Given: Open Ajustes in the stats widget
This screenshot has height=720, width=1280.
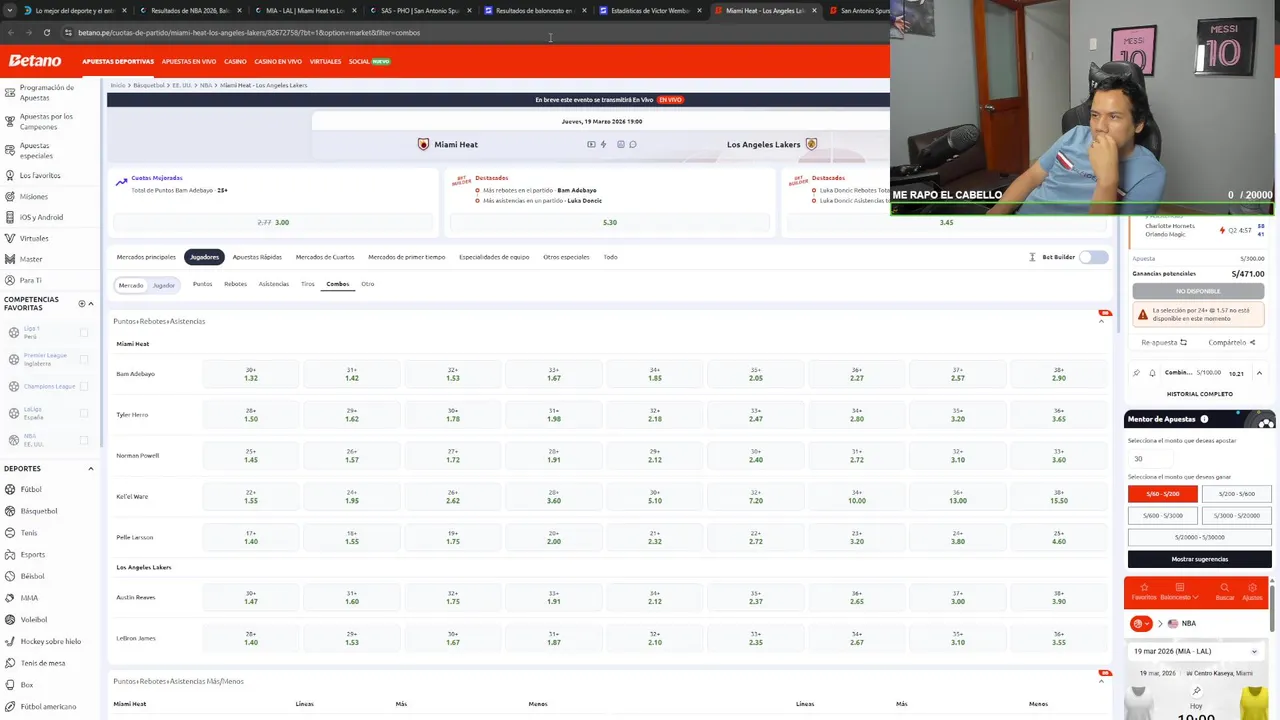Looking at the screenshot, I should (1252, 591).
